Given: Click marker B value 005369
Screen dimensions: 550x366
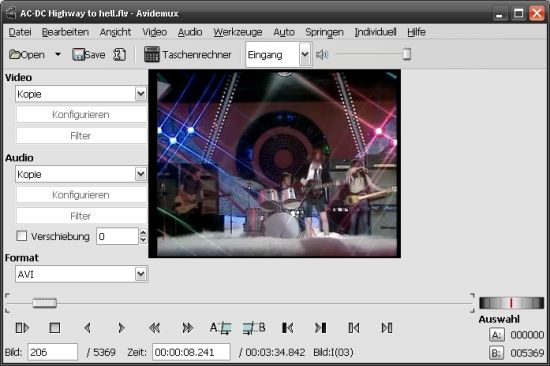Looking at the screenshot, I should (x=527, y=353).
